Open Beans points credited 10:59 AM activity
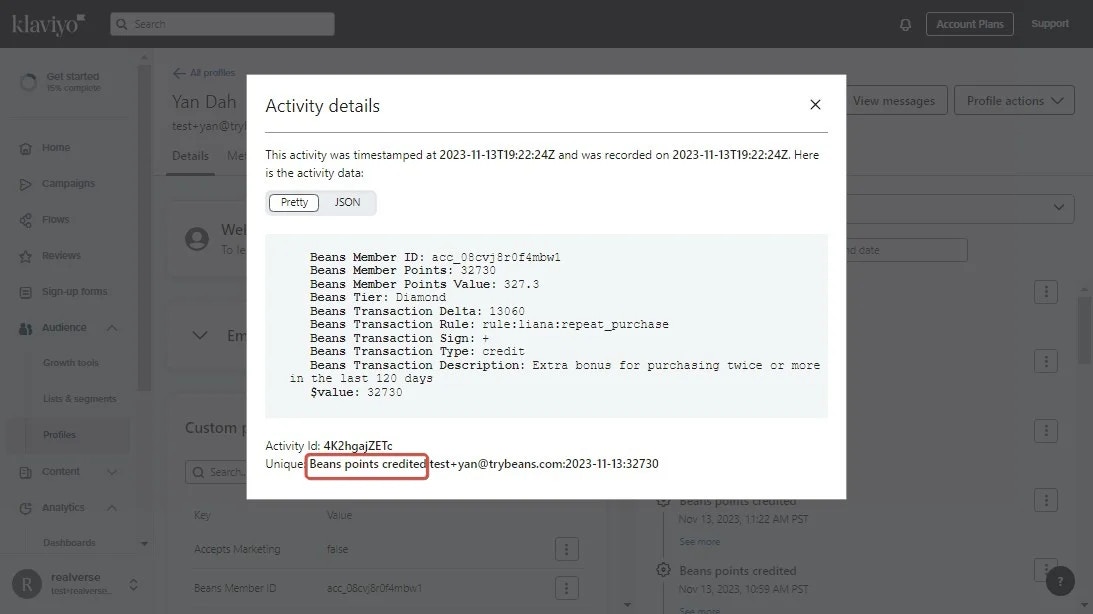Screen dimensions: 1093x614 click(737, 571)
